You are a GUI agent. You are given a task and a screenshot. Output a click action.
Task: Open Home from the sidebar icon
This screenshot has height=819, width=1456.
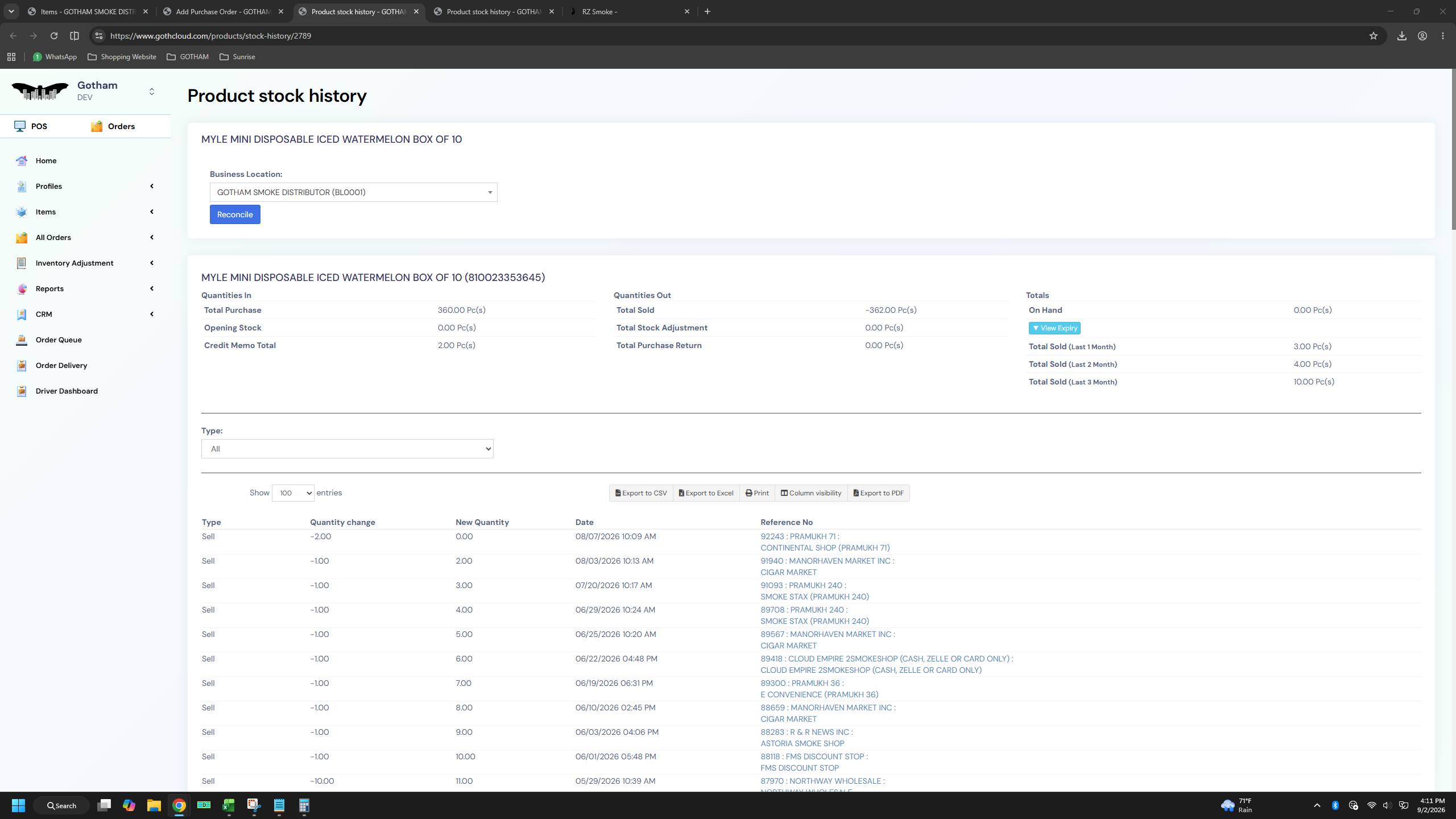[x=22, y=161]
